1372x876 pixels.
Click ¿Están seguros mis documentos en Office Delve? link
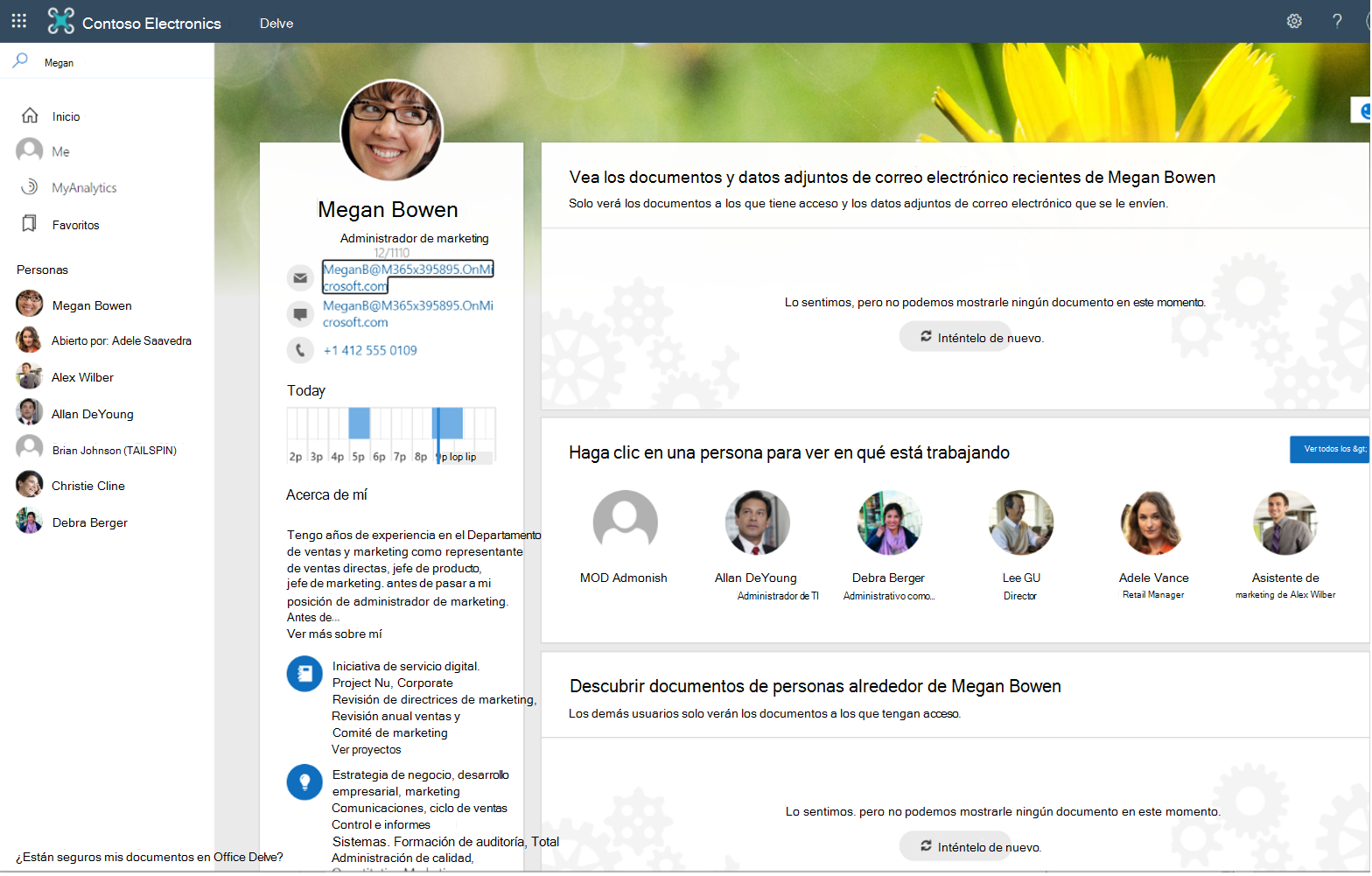(x=150, y=857)
